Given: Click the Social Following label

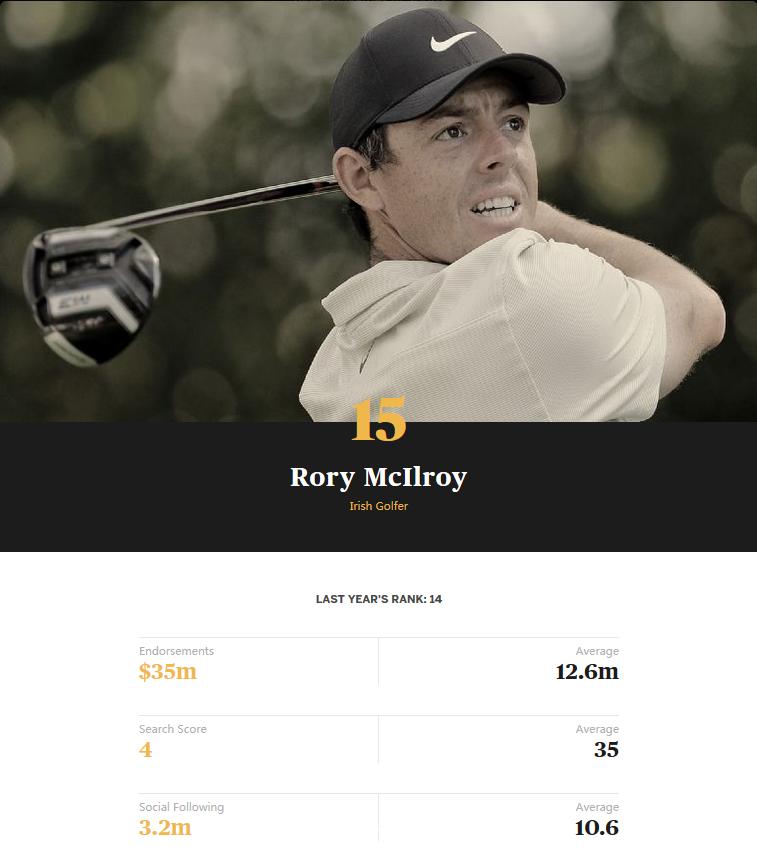Looking at the screenshot, I should [181, 807].
